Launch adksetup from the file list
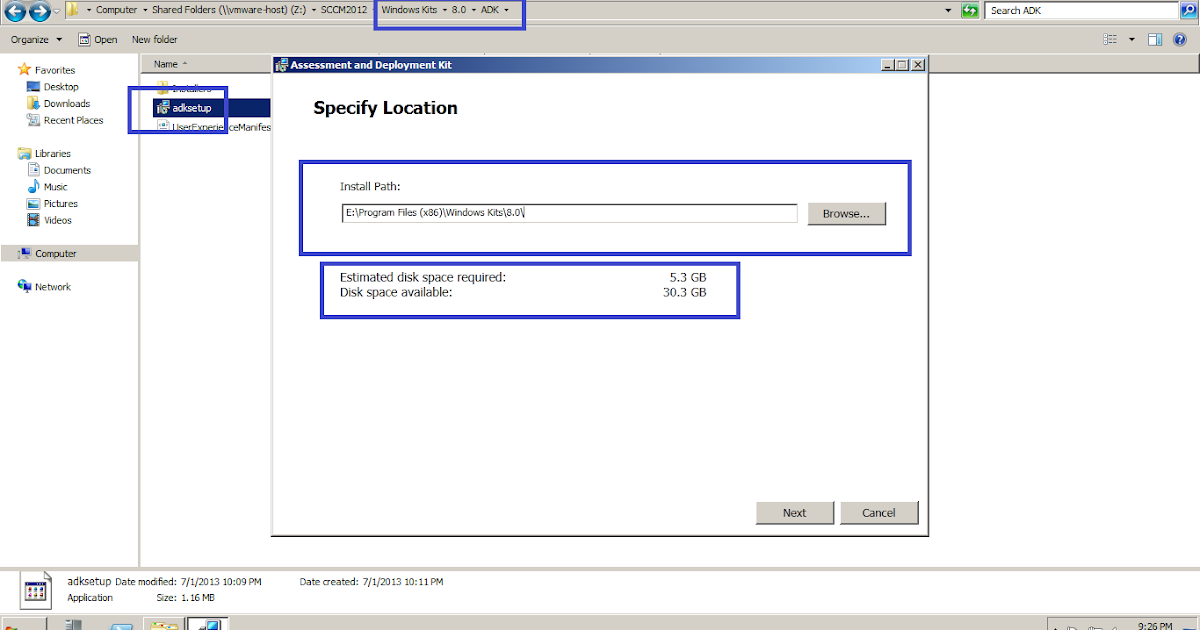The width and height of the screenshot is (1200, 630). click(190, 108)
